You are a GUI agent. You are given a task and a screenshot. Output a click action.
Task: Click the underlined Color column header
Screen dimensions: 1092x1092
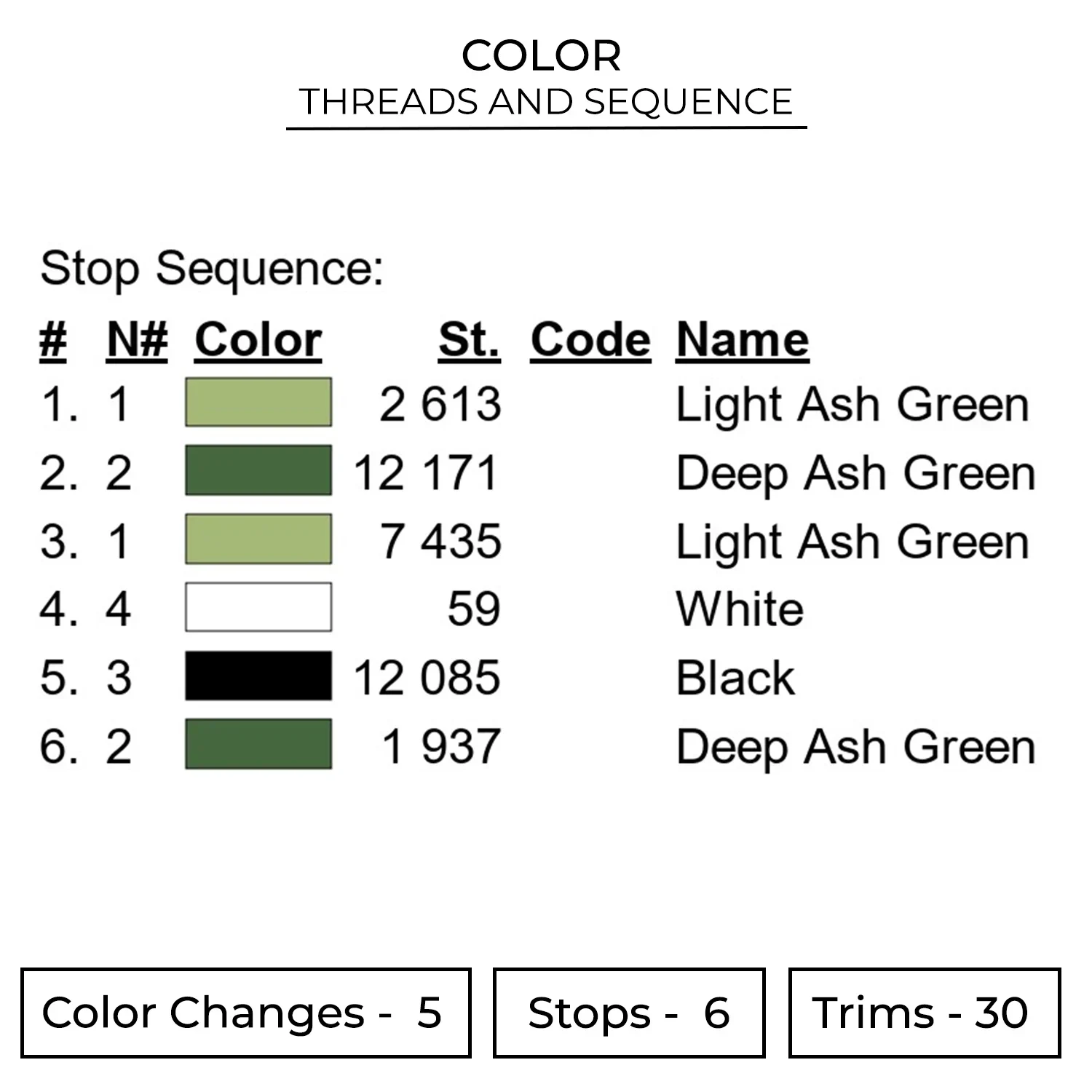coord(258,340)
